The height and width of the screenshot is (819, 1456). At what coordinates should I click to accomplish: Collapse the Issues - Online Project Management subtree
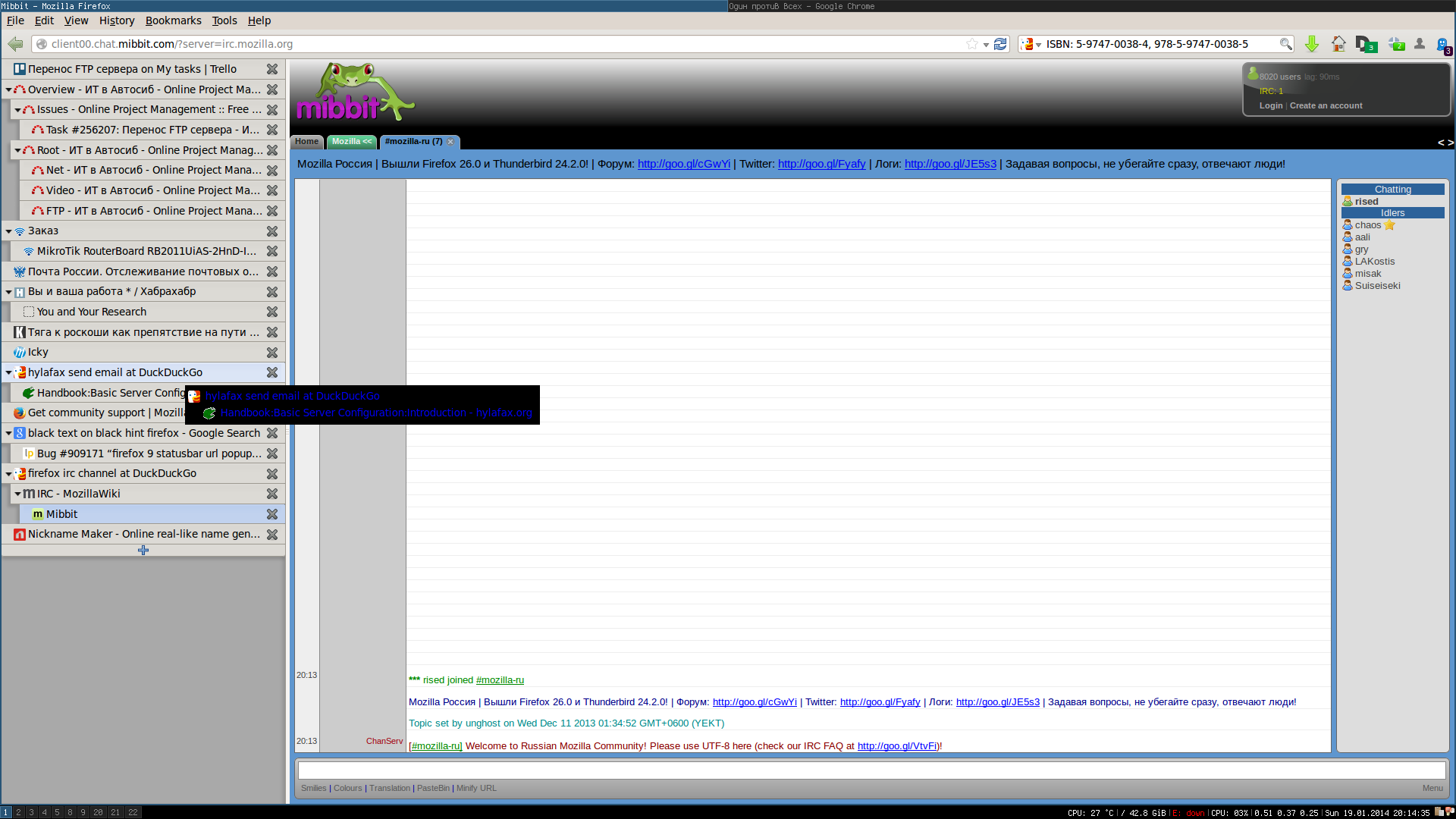17,110
